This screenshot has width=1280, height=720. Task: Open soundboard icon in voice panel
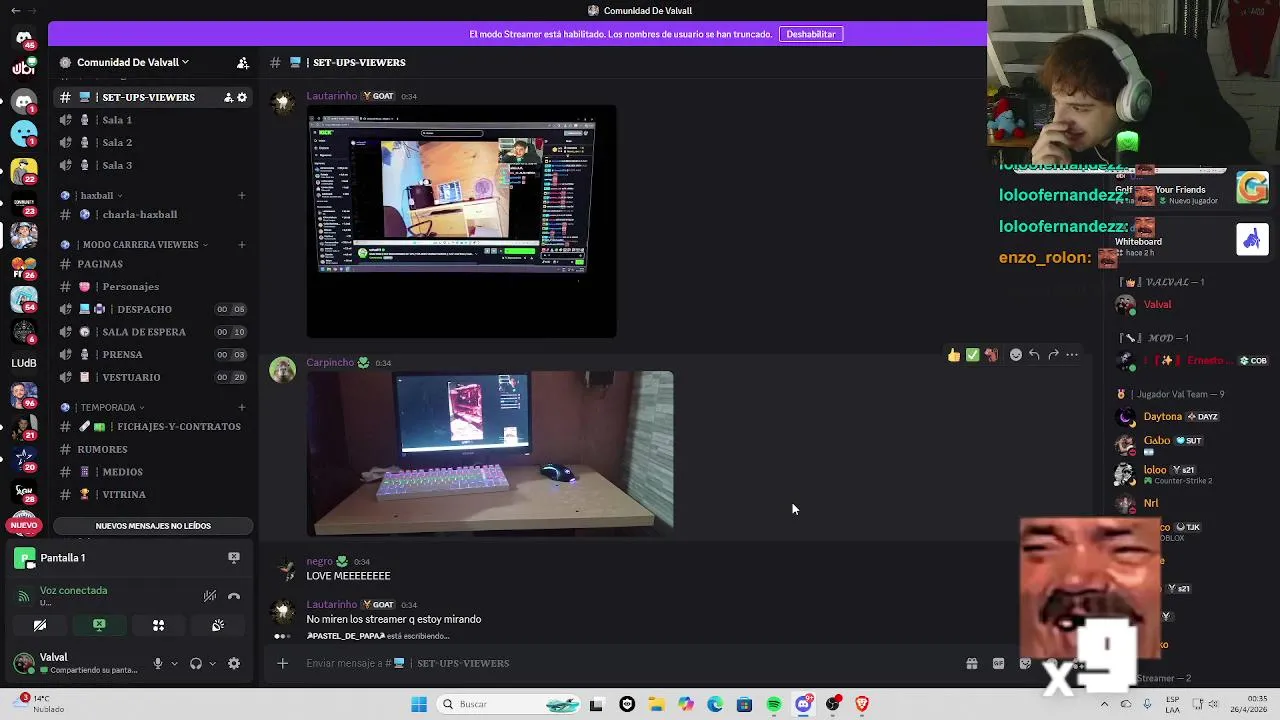[x=218, y=625]
